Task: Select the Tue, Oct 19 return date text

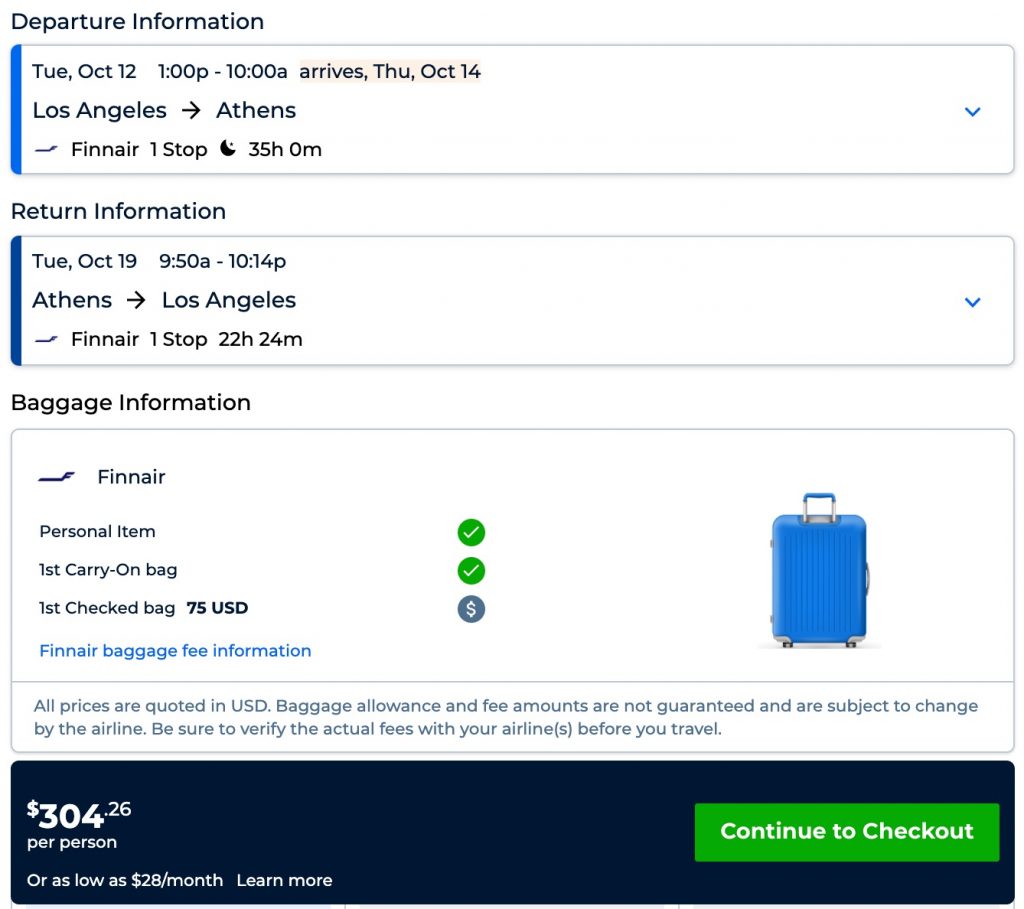Action: pos(84,262)
